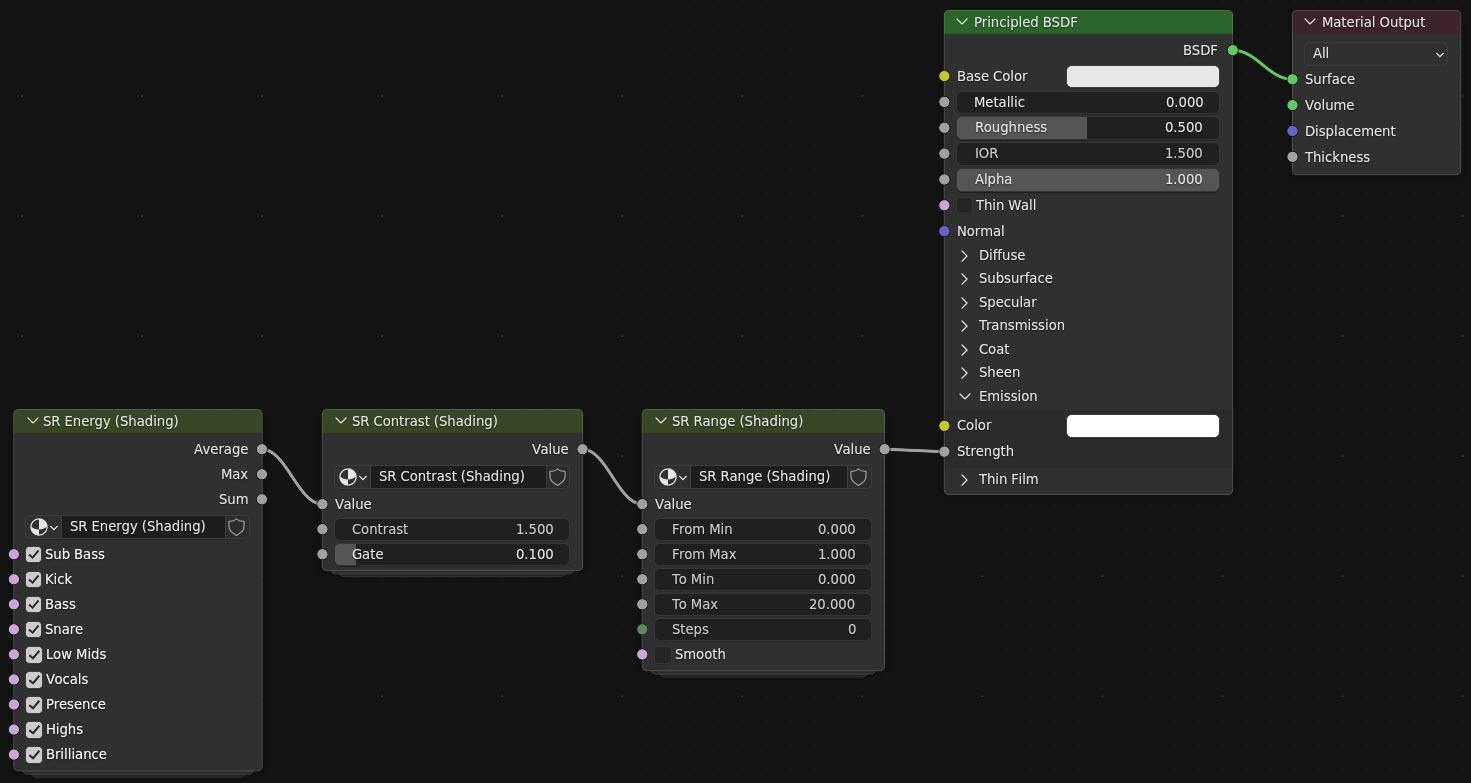Enable the Thin Wall checkbox
Image resolution: width=1471 pixels, height=783 pixels.
[x=965, y=205]
